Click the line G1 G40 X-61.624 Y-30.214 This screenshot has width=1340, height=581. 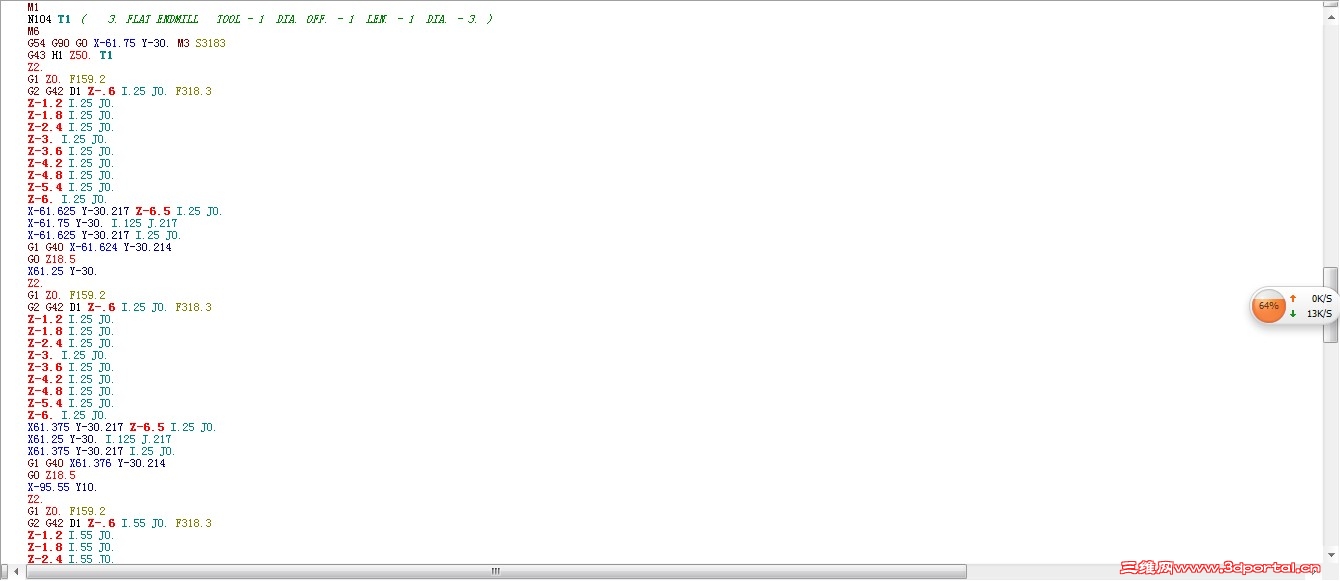99,247
